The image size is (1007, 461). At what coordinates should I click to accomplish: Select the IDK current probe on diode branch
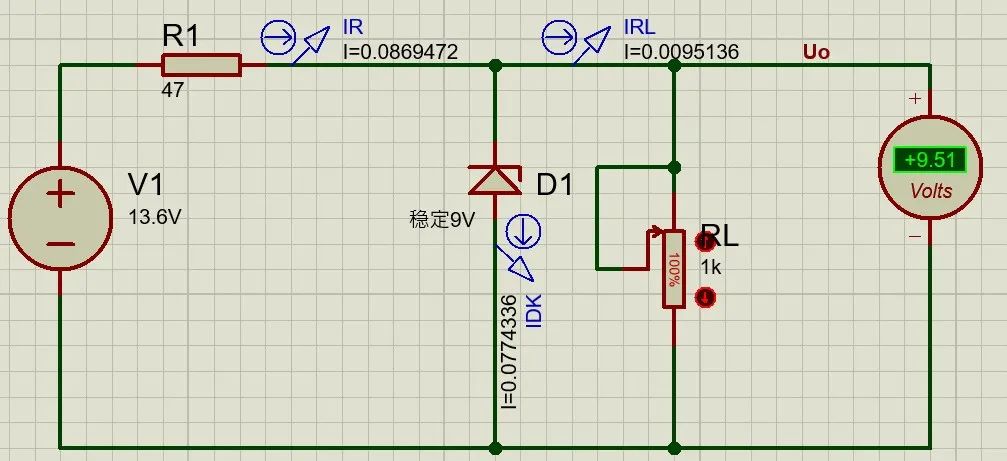coord(520,248)
